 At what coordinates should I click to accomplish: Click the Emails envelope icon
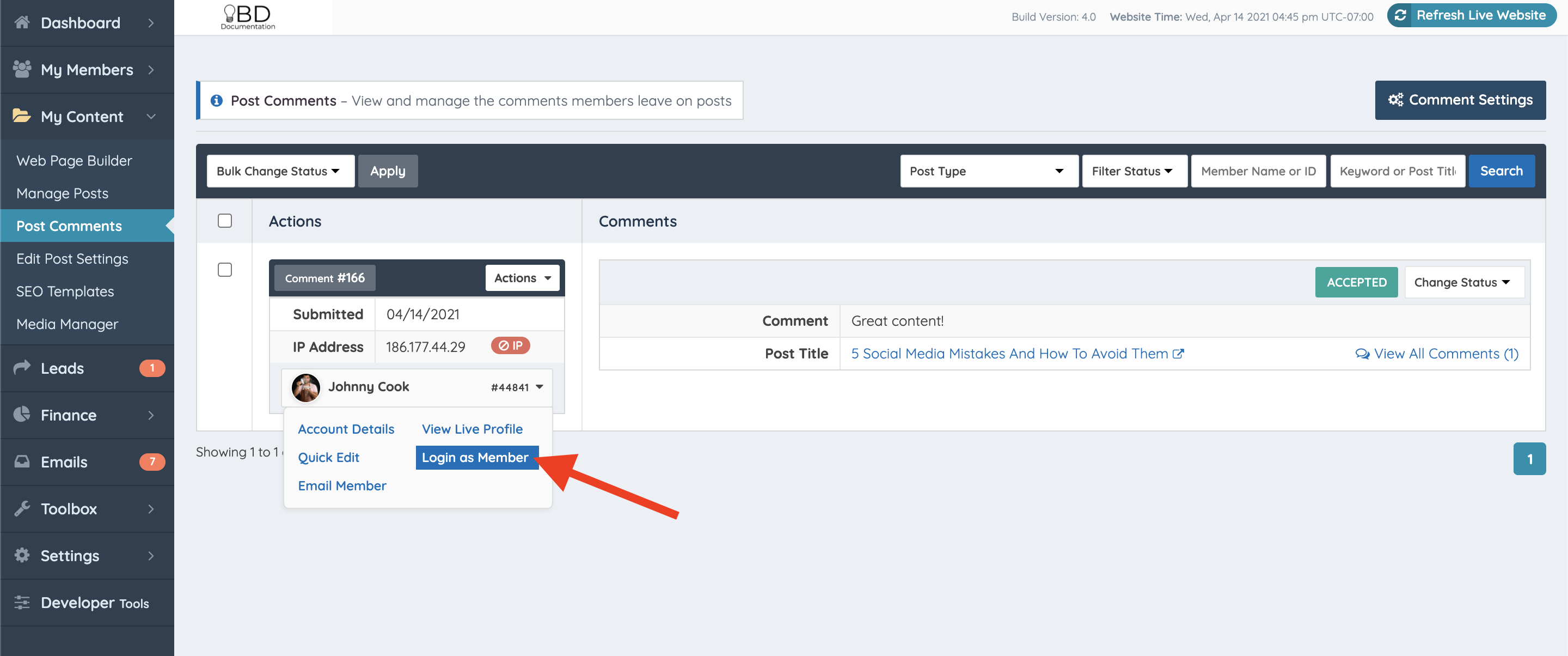[x=22, y=461]
